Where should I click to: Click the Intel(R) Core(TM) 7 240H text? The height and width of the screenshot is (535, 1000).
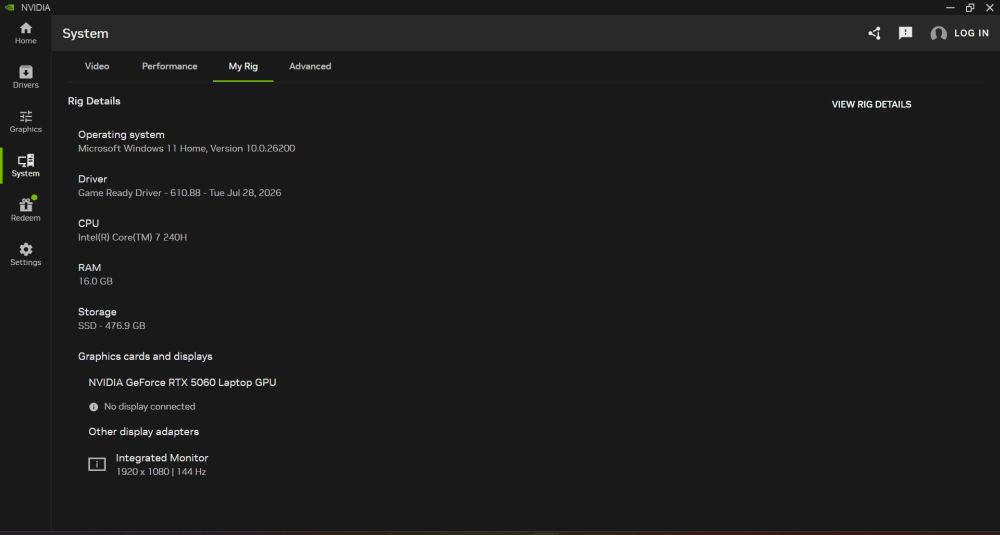point(133,237)
